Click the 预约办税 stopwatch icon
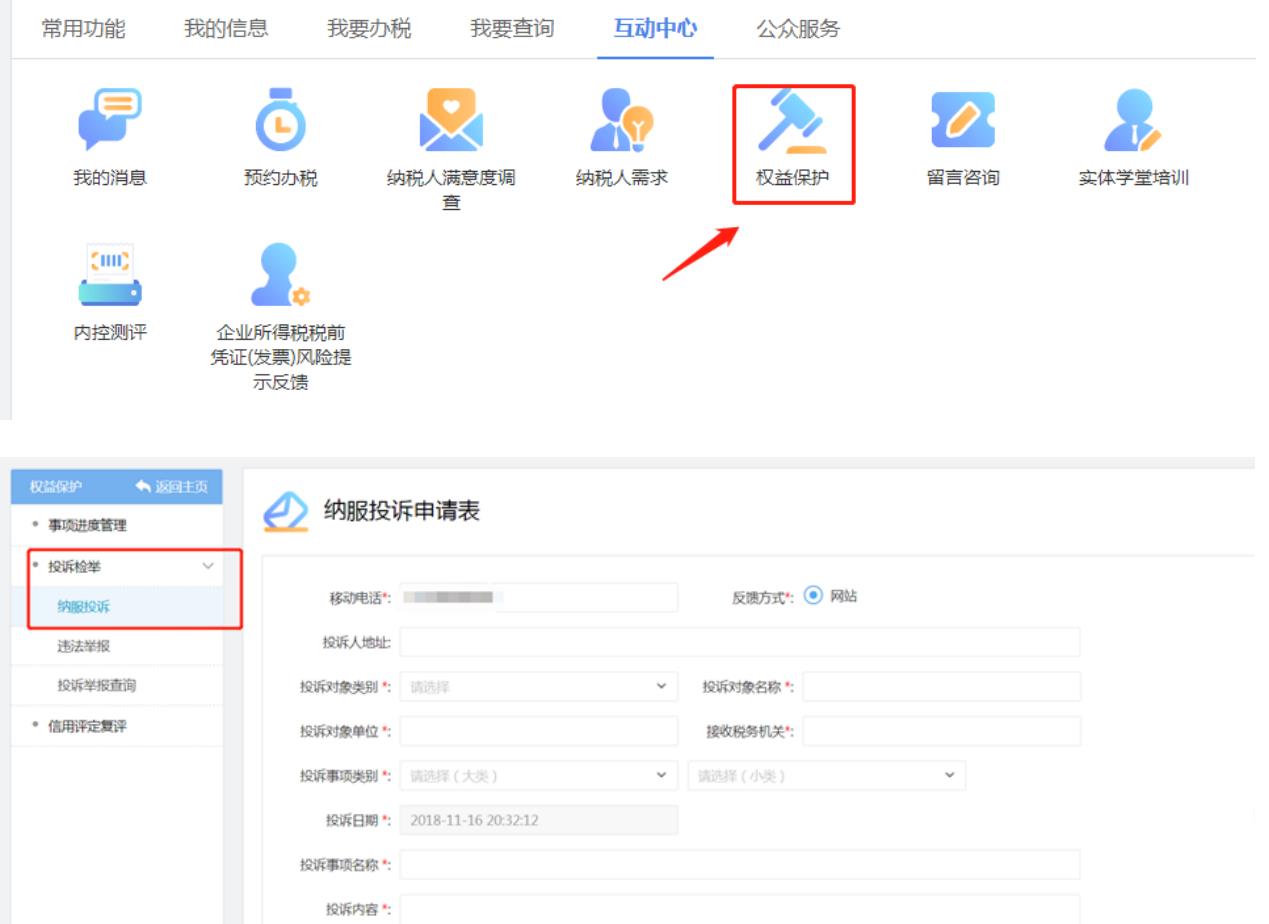Screen dimensions: 1269x924 click(280, 120)
